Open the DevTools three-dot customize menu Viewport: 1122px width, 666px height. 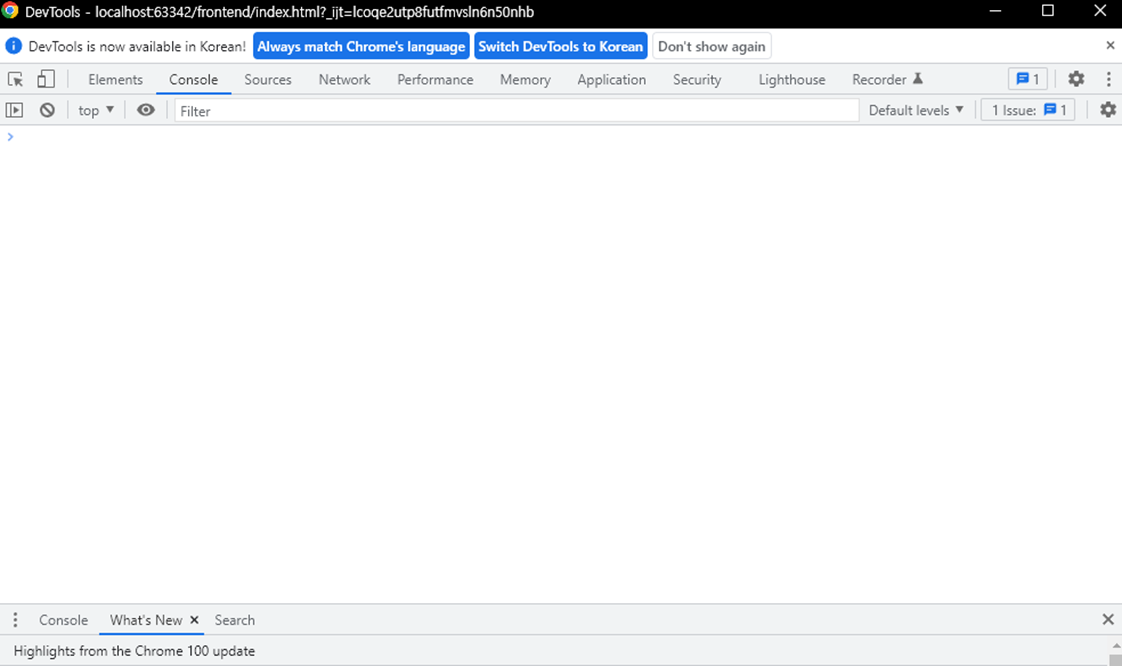click(1108, 79)
